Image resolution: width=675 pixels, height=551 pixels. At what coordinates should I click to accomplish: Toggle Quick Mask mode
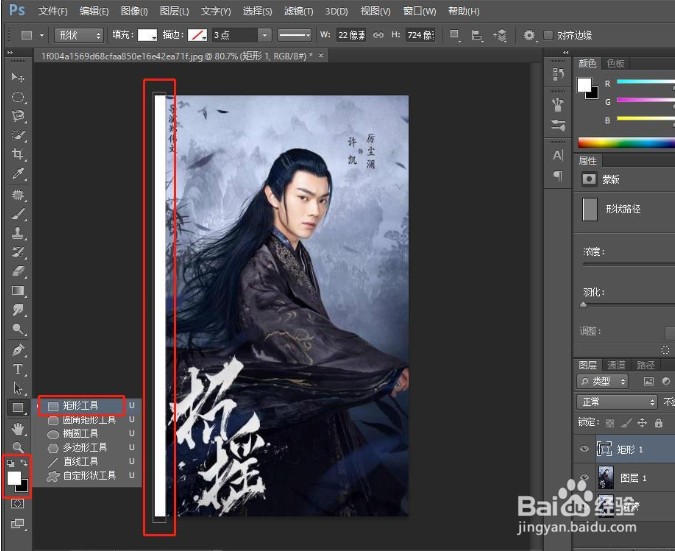click(18, 504)
